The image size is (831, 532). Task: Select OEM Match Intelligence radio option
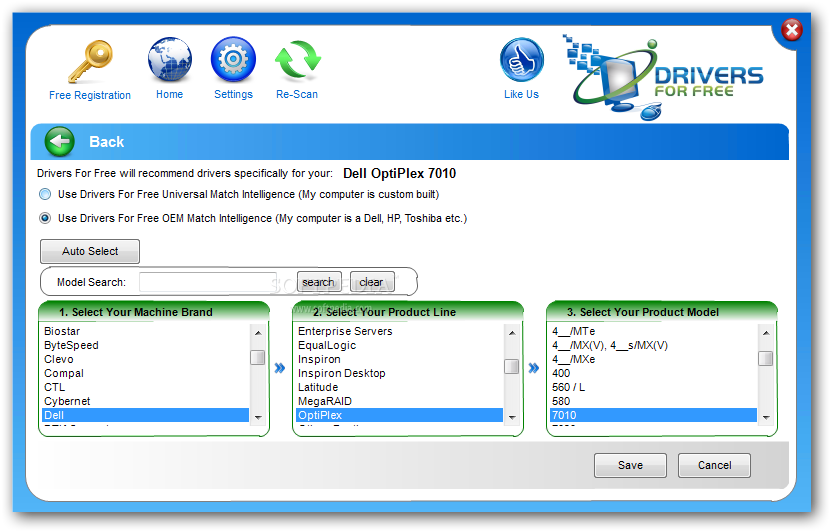click(x=45, y=218)
